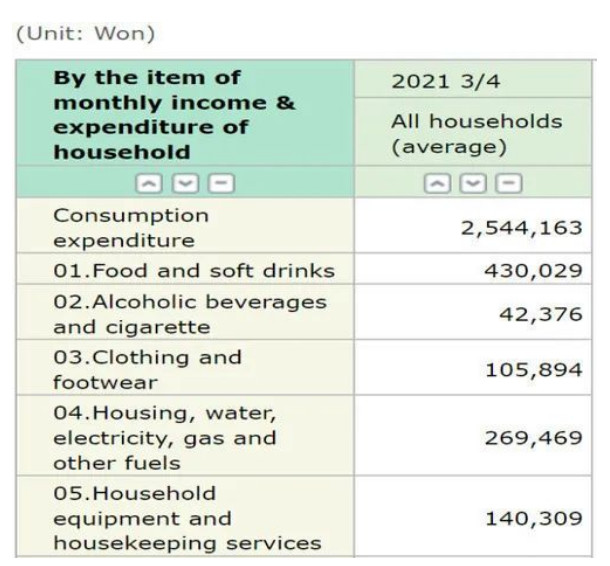Screen dimensions: 610x566
Task: Sort All households column descending arrow
Action: coord(473,183)
